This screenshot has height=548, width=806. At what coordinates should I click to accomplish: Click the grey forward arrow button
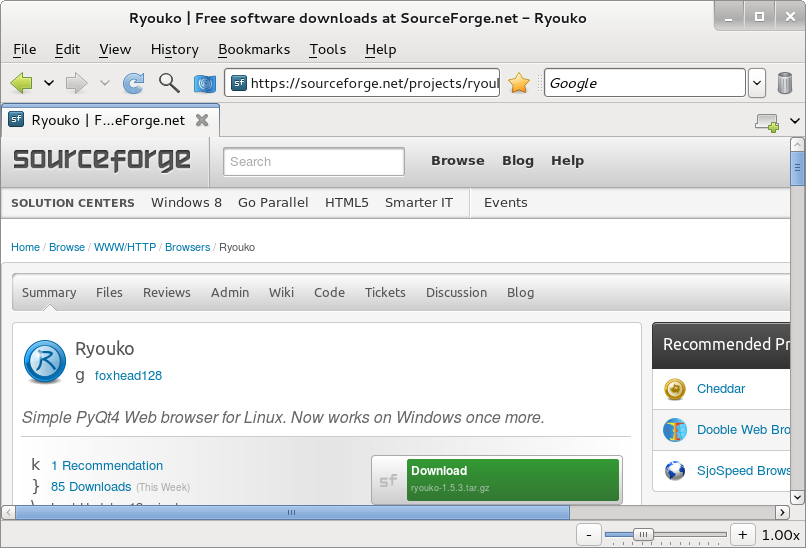point(77,83)
